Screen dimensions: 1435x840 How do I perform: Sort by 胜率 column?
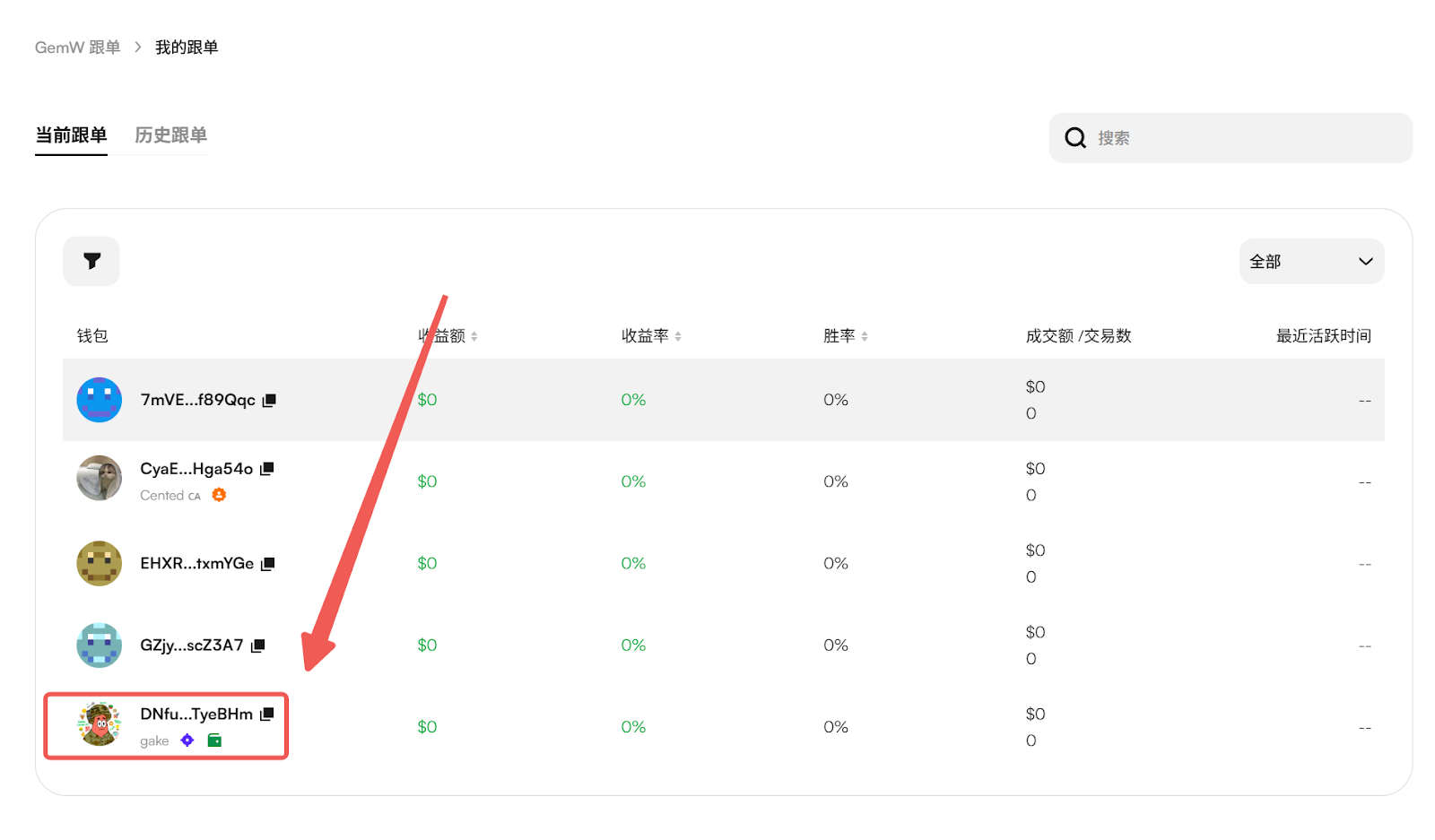click(x=865, y=336)
